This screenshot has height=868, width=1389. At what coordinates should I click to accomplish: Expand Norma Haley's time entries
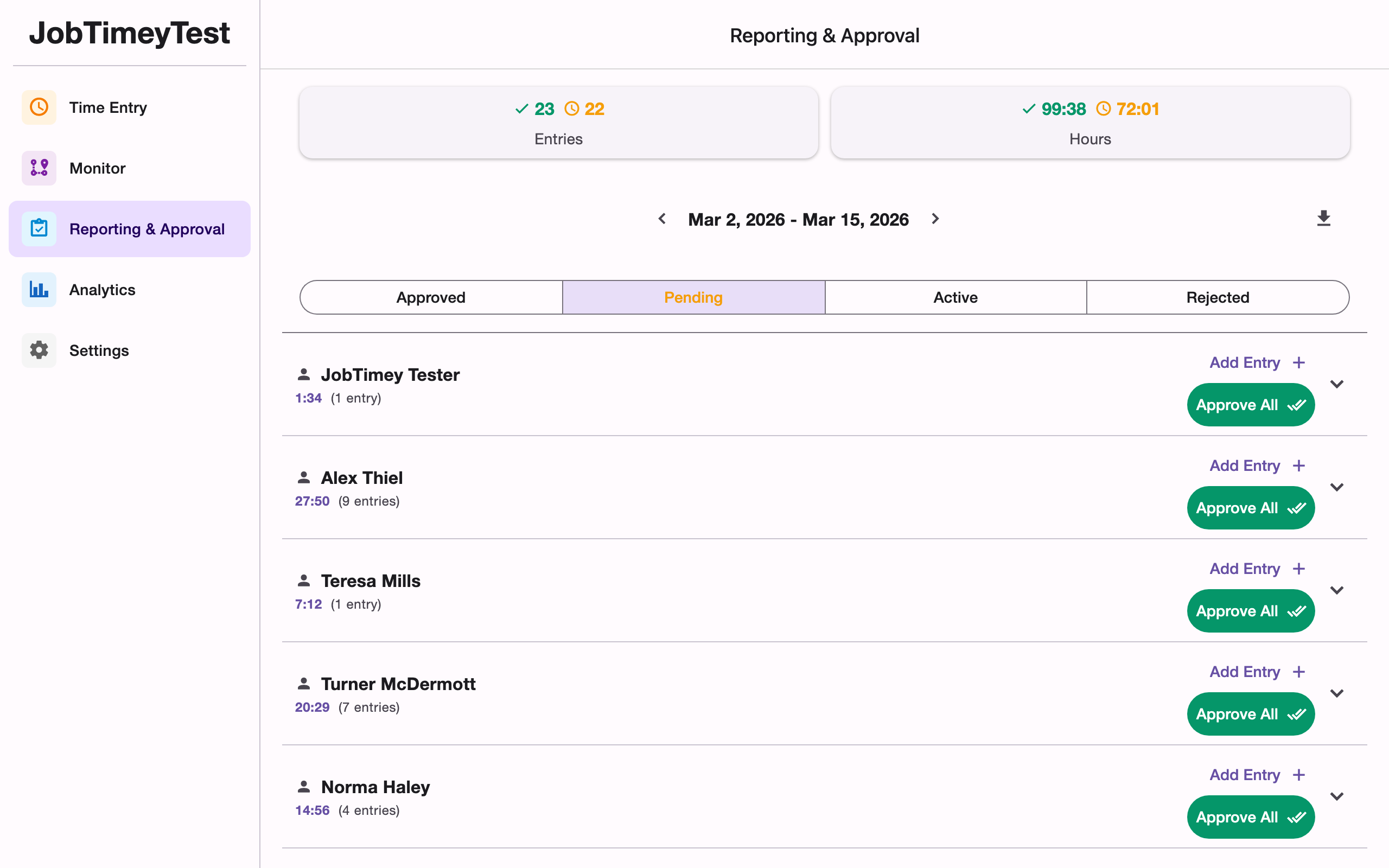tap(1337, 796)
